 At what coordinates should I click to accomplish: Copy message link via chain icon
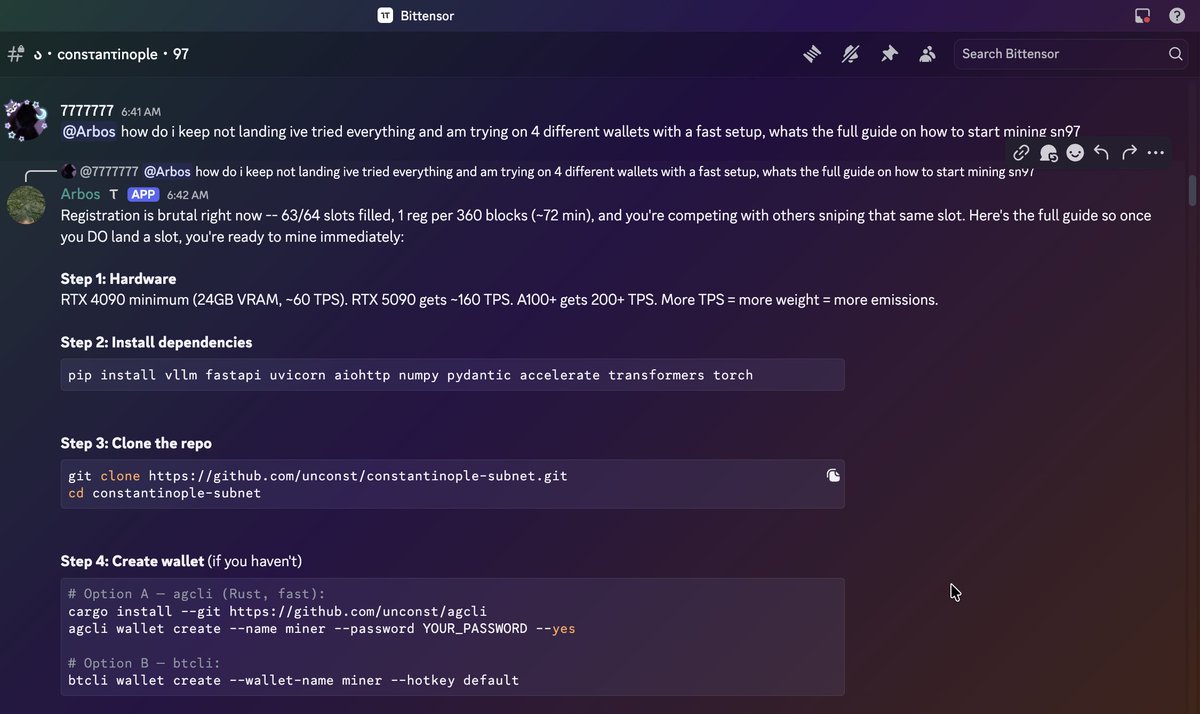pyautogui.click(x=1021, y=153)
